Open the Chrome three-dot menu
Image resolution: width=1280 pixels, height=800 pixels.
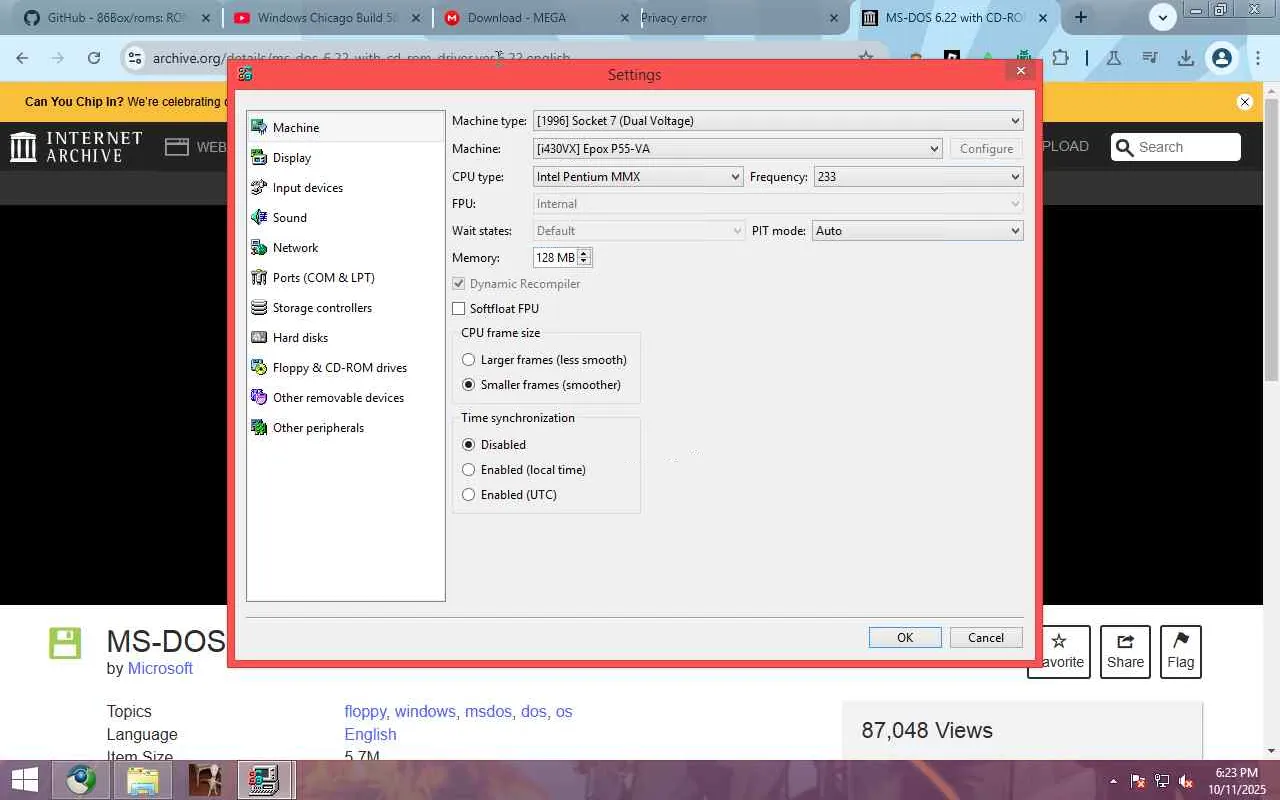1258,58
